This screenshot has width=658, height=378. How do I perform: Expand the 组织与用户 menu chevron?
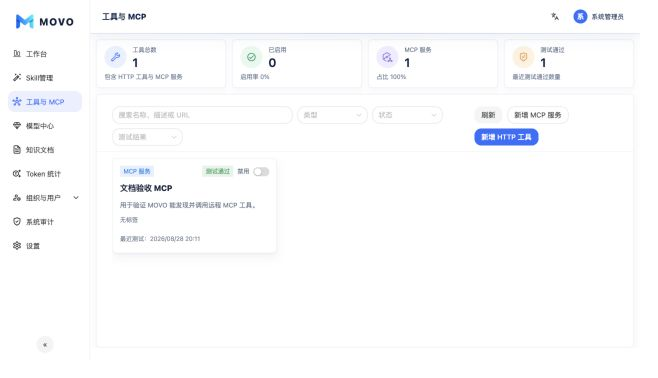[x=76, y=198]
